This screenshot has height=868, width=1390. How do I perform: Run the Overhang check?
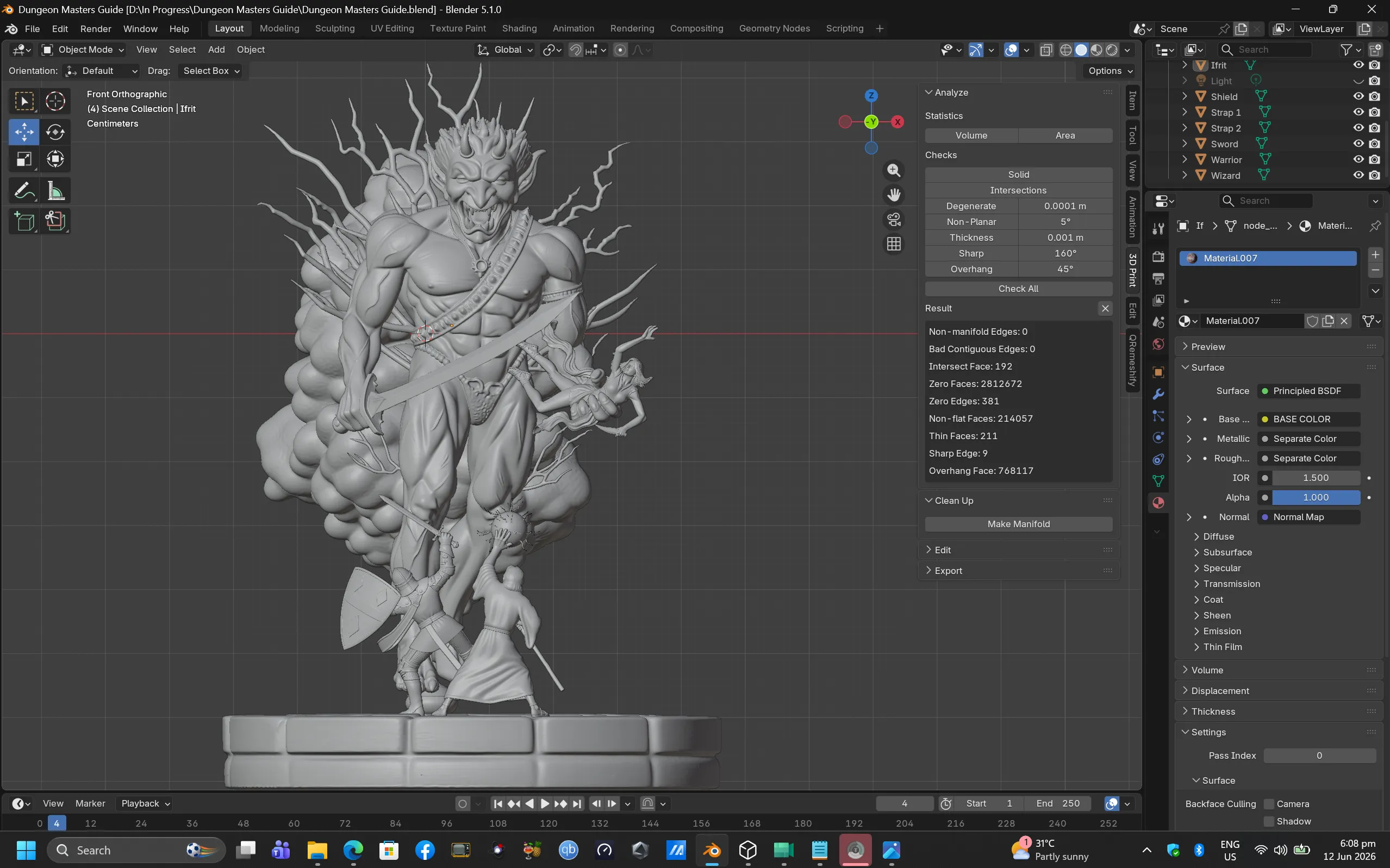click(x=971, y=269)
